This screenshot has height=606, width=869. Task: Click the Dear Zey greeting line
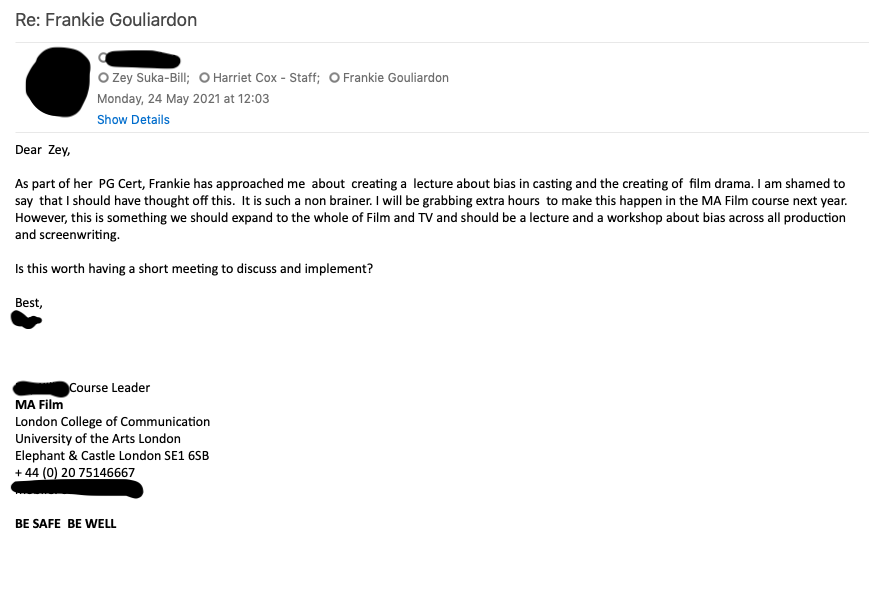click(43, 150)
